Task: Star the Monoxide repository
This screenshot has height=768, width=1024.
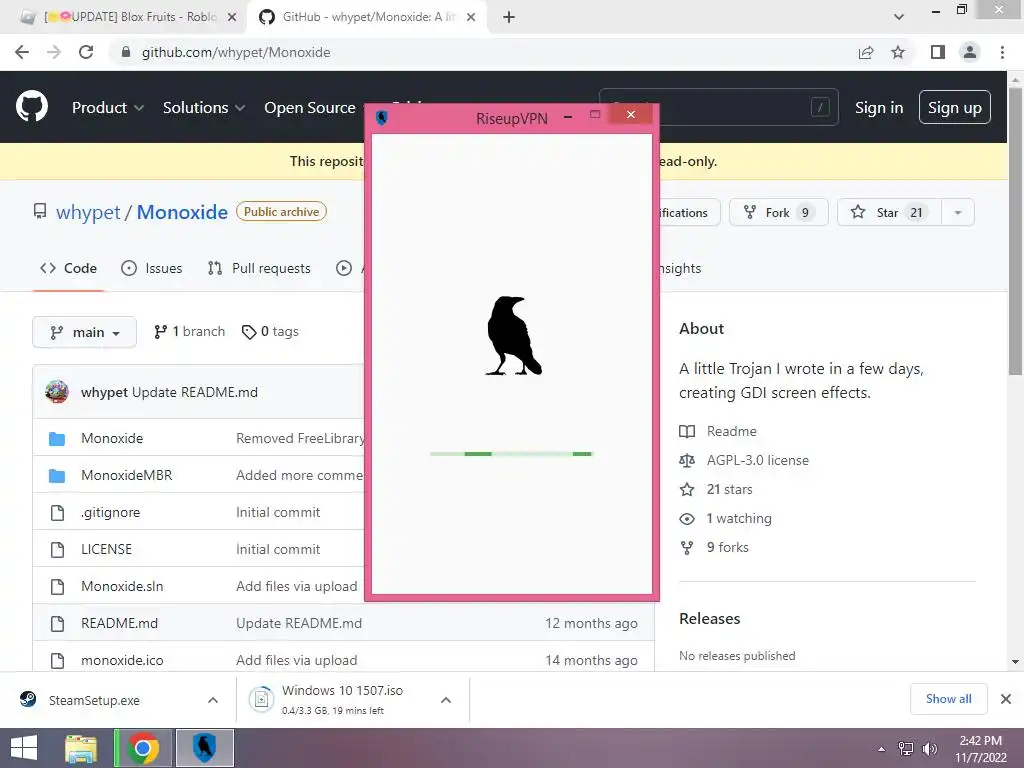Action: click(889, 212)
